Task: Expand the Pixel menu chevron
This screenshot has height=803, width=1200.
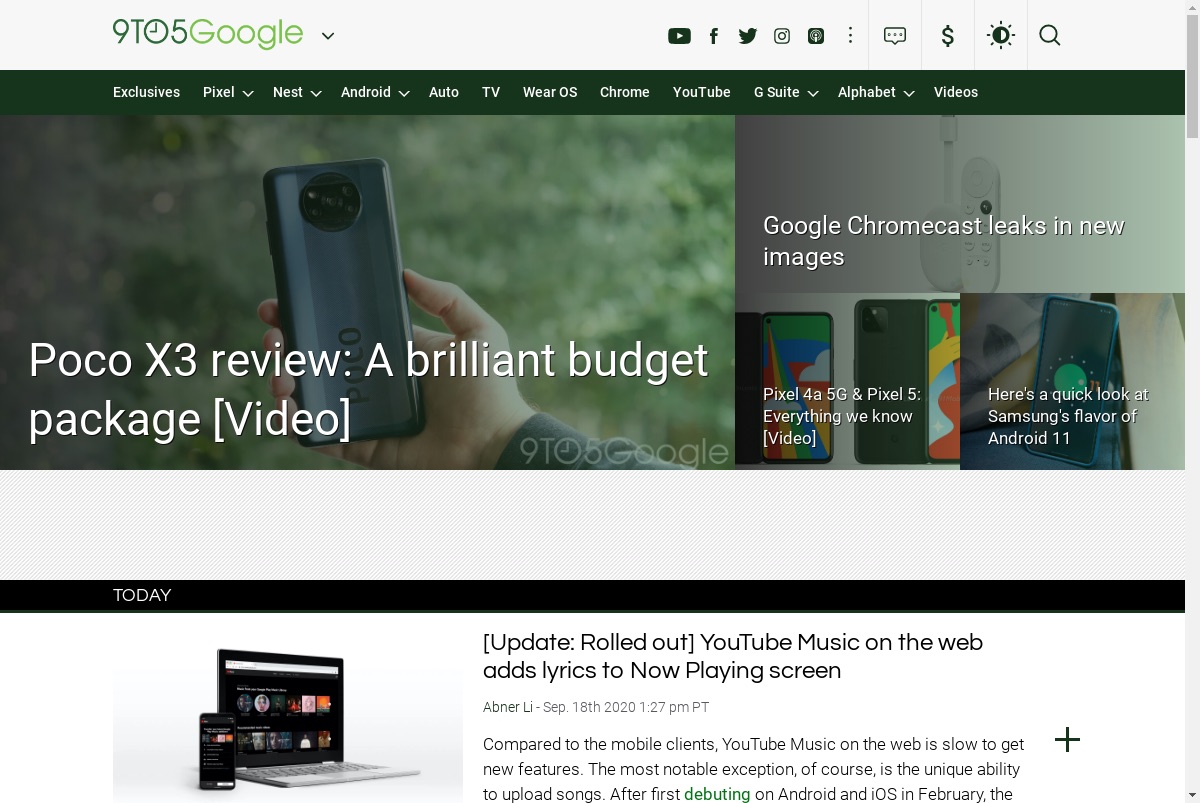Action: (x=248, y=93)
